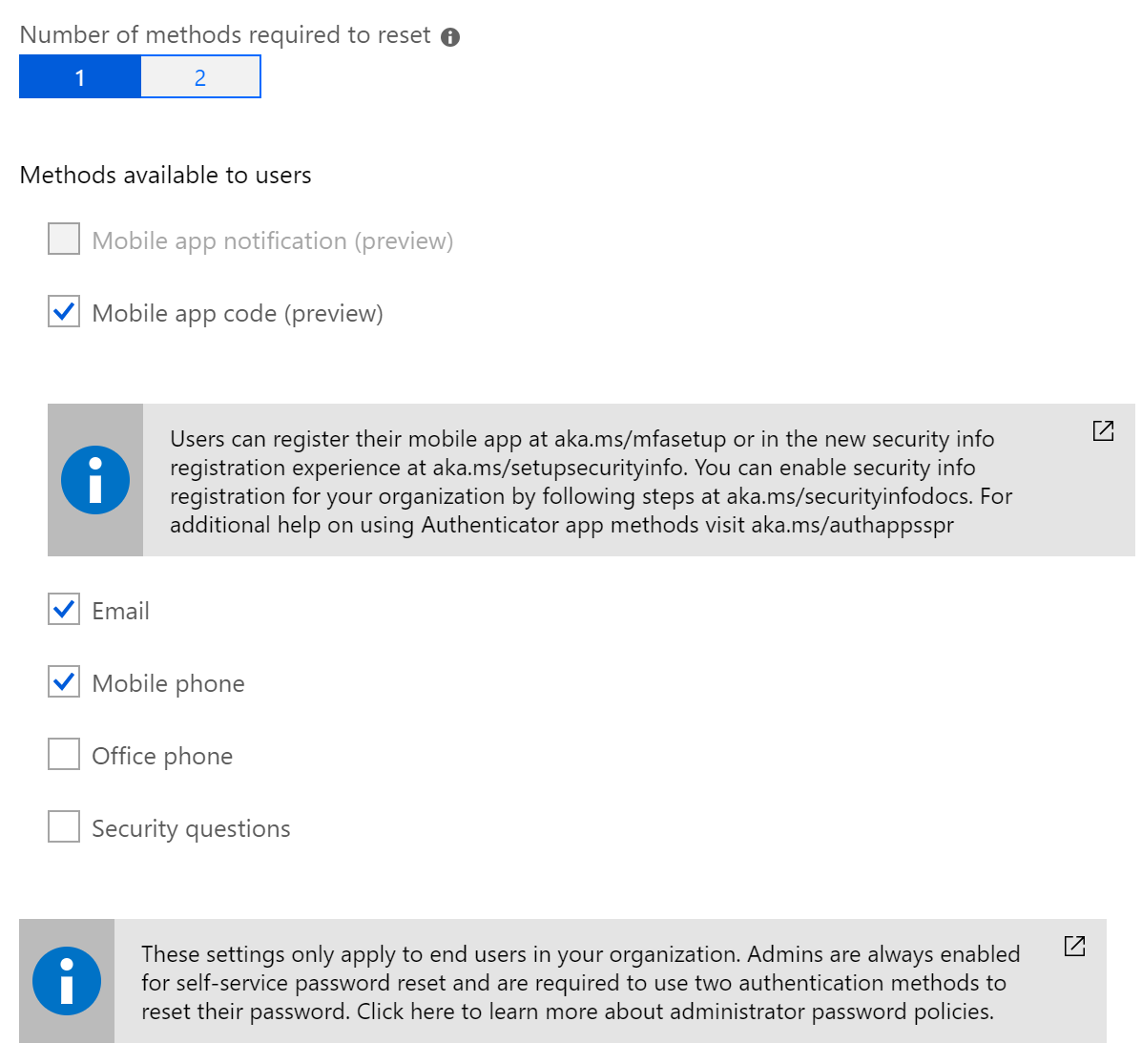
Task: Open the mobile app registration info message
Action: [x=591, y=481]
